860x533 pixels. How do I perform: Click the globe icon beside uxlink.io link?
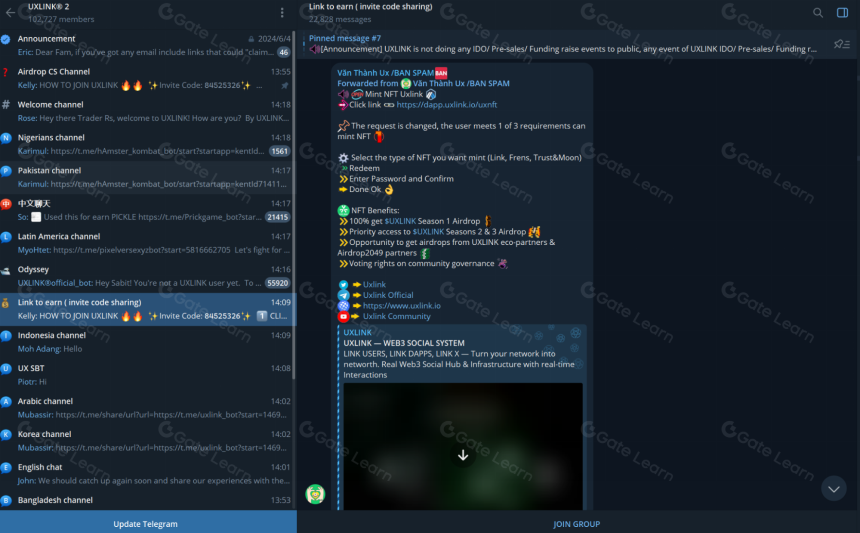pos(343,305)
